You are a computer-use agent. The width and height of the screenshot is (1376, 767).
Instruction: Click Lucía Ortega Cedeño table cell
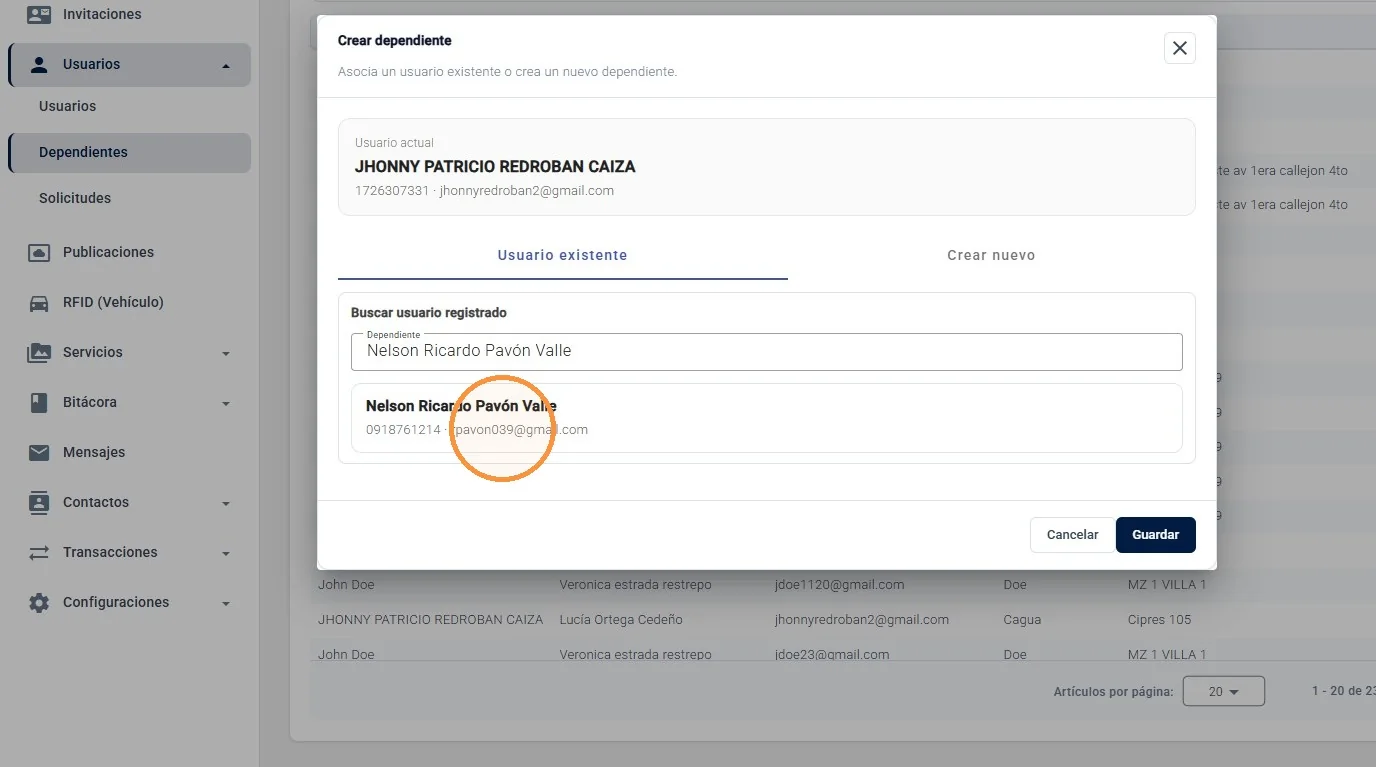click(x=621, y=619)
